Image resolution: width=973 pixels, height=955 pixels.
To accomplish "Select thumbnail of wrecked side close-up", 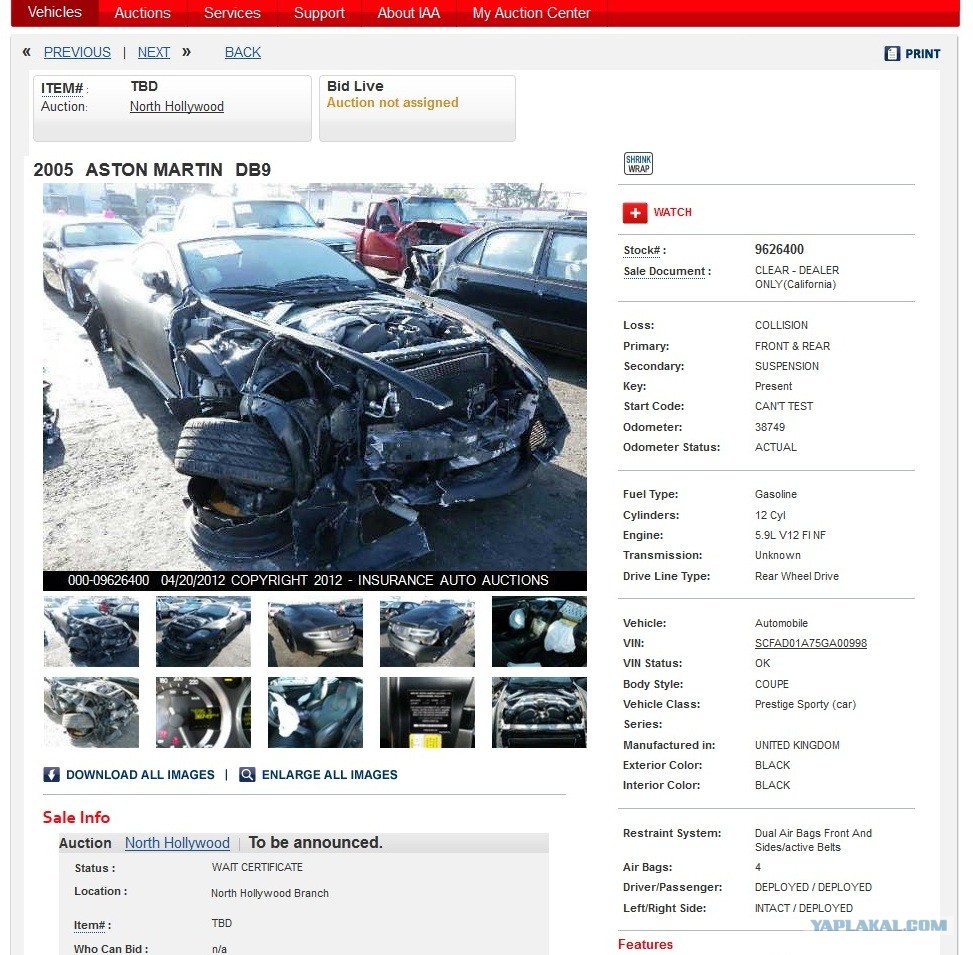I will [91, 712].
